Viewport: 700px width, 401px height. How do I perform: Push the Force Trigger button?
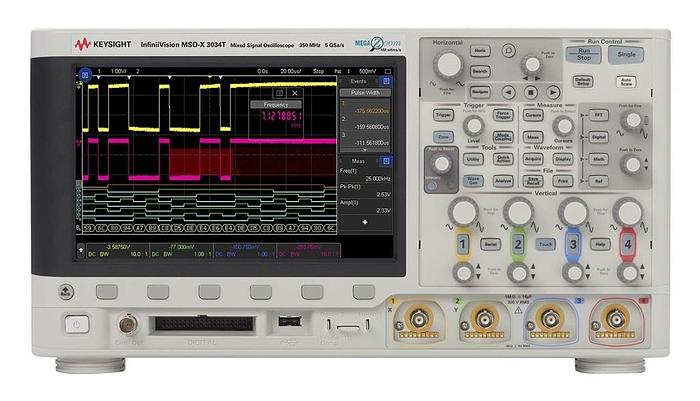503,115
